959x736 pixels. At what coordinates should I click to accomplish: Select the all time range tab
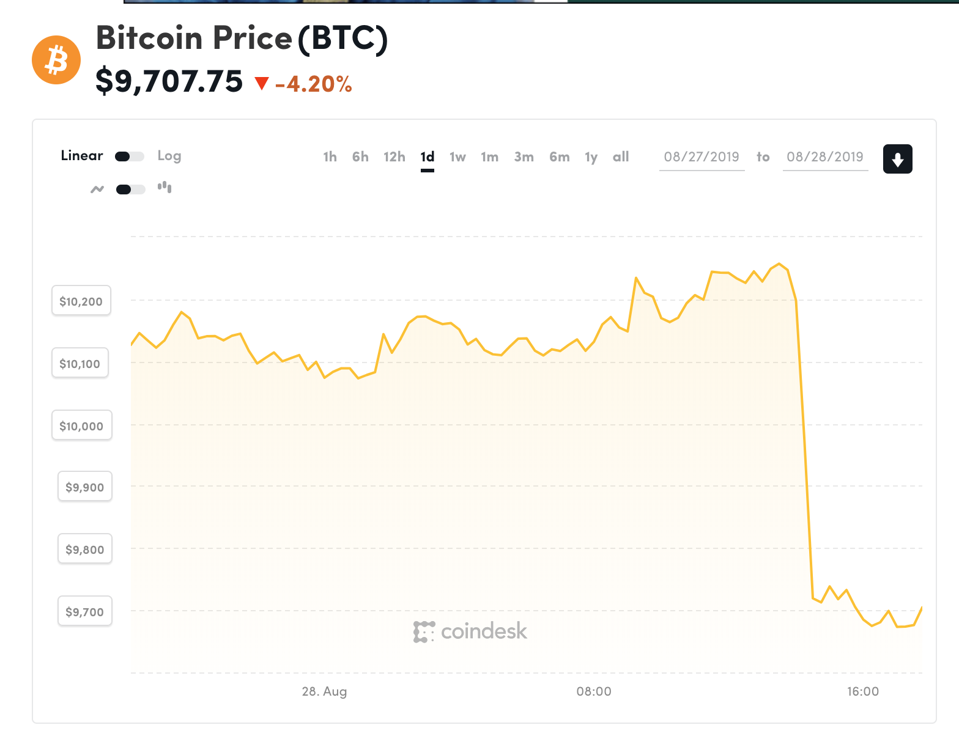[620, 157]
